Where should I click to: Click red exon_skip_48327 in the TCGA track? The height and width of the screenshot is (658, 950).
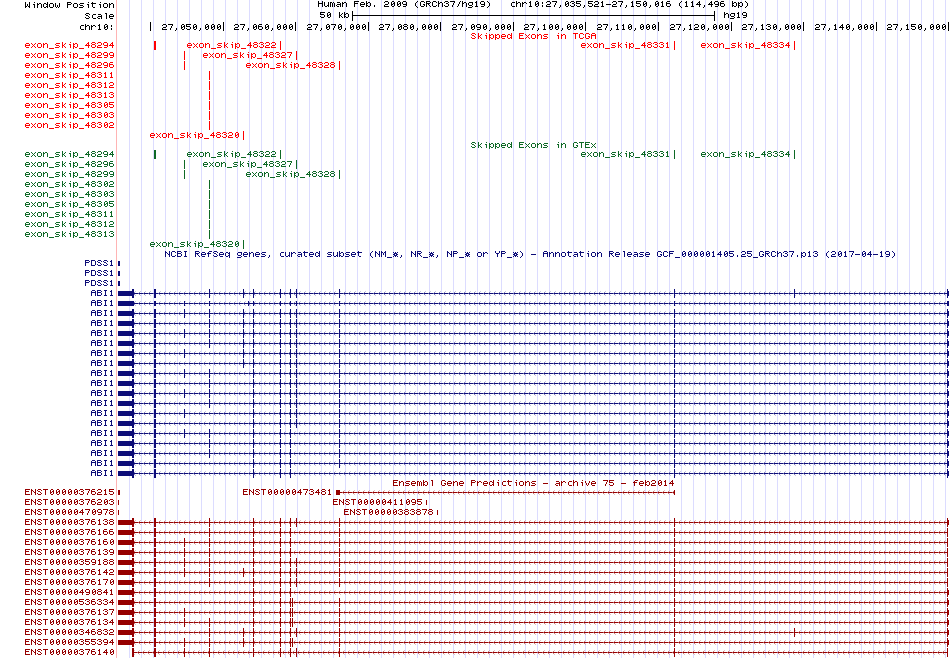(247, 55)
